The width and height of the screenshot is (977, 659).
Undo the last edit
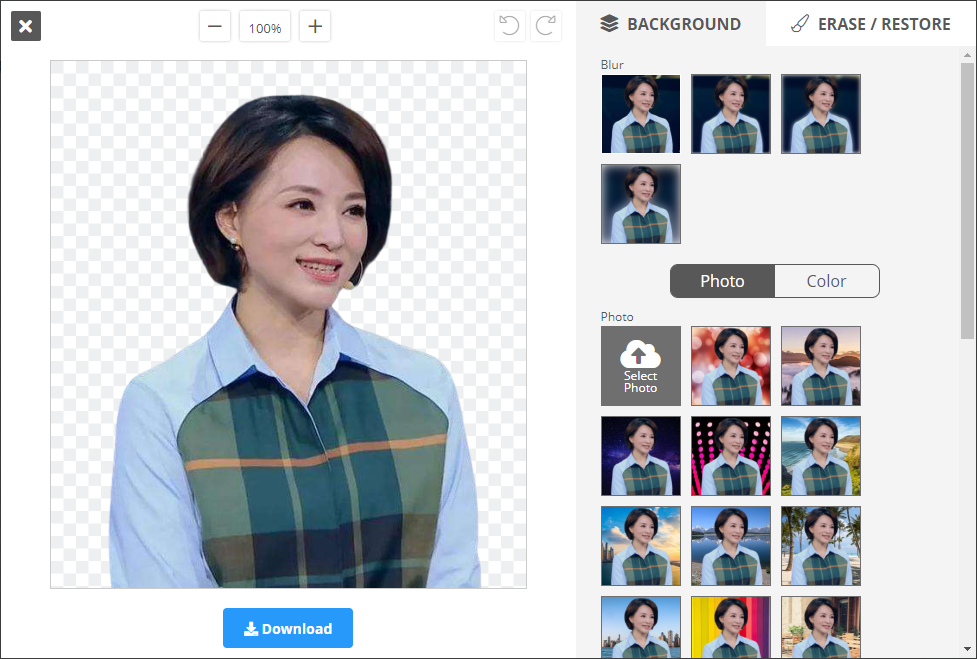(509, 26)
